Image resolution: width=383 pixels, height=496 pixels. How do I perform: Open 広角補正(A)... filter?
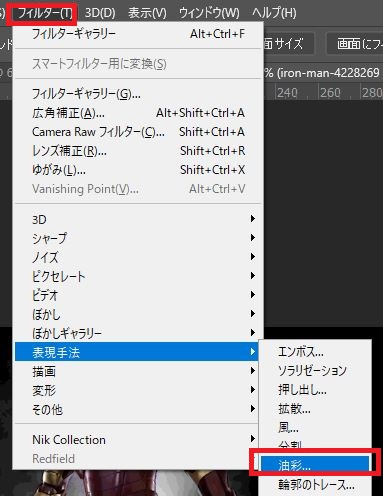coord(138,113)
